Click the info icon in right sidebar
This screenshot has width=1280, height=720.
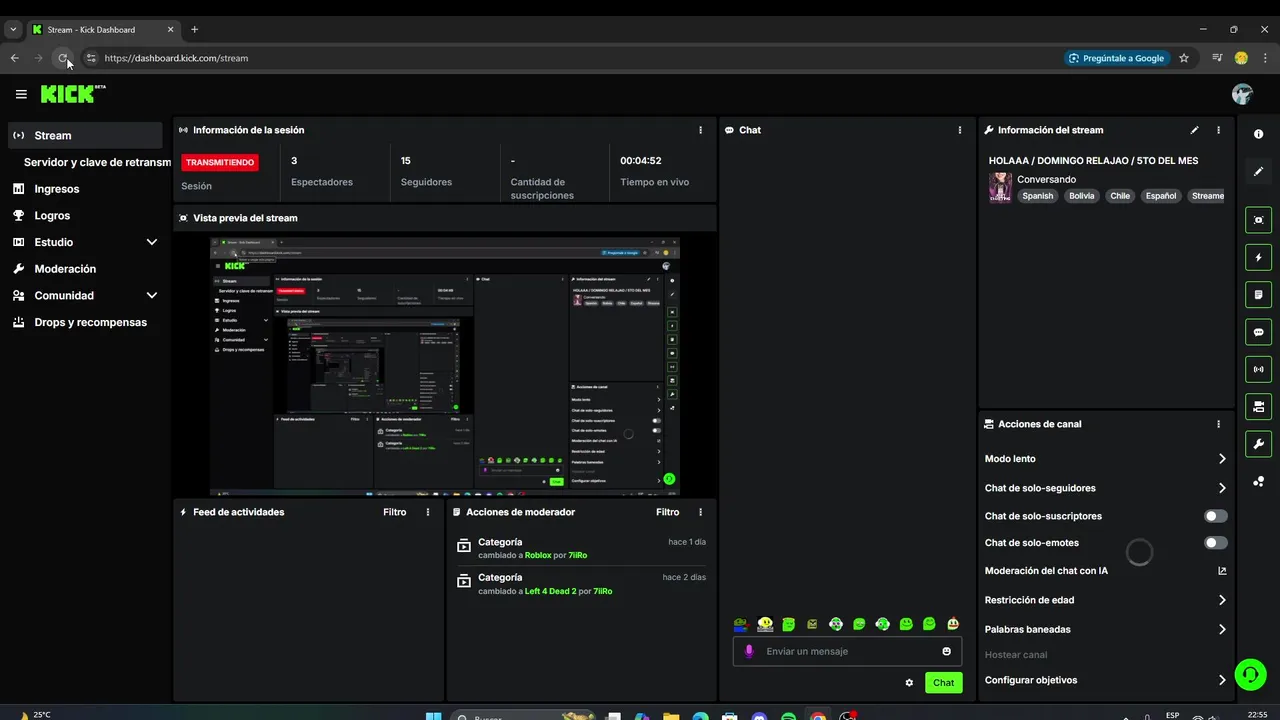pyautogui.click(x=1258, y=134)
